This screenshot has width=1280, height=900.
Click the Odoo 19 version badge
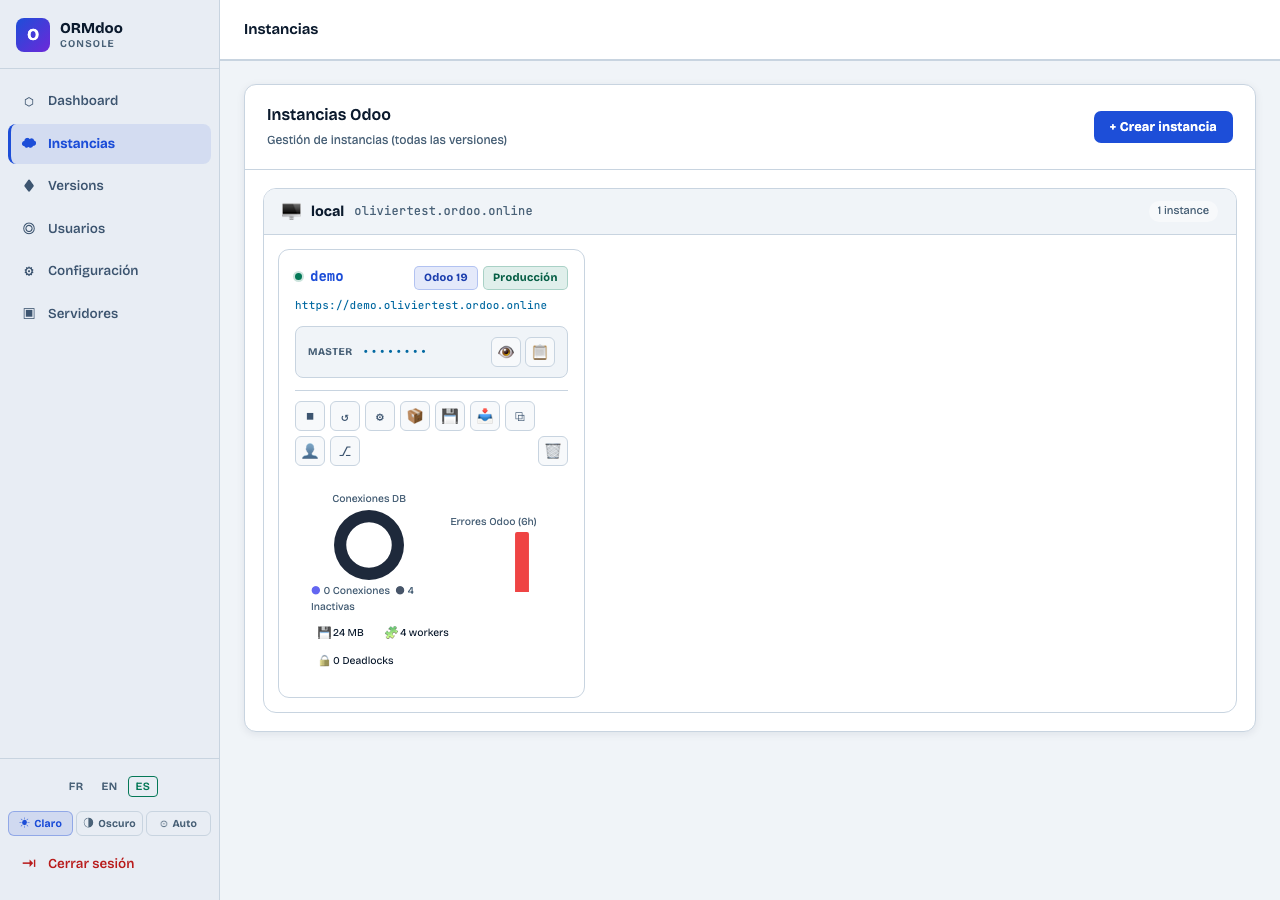tap(446, 278)
